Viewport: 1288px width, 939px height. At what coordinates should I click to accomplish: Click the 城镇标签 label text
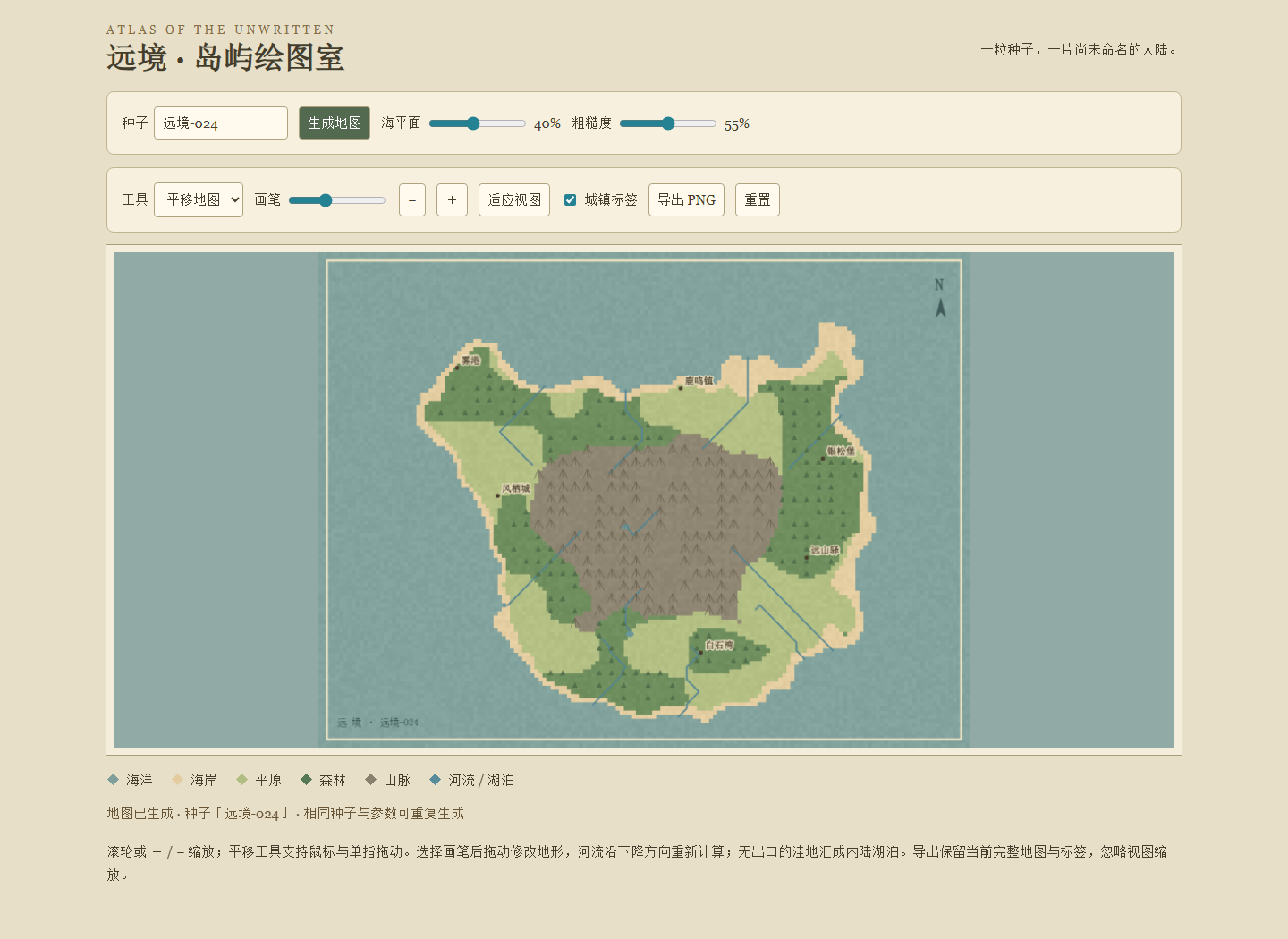coord(611,200)
